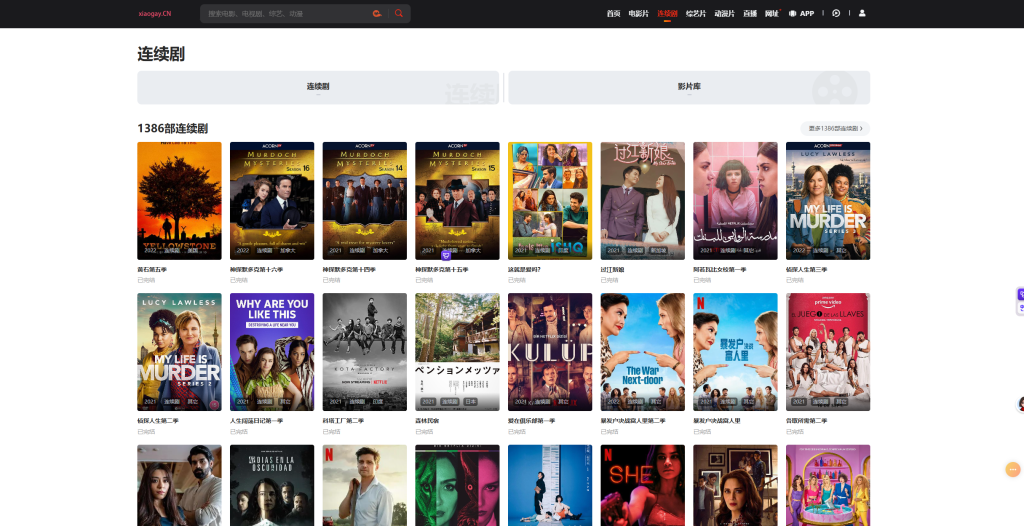The height and width of the screenshot is (526, 1024).
Task: Click the title 这就是爱吗?
Action: click(x=524, y=270)
